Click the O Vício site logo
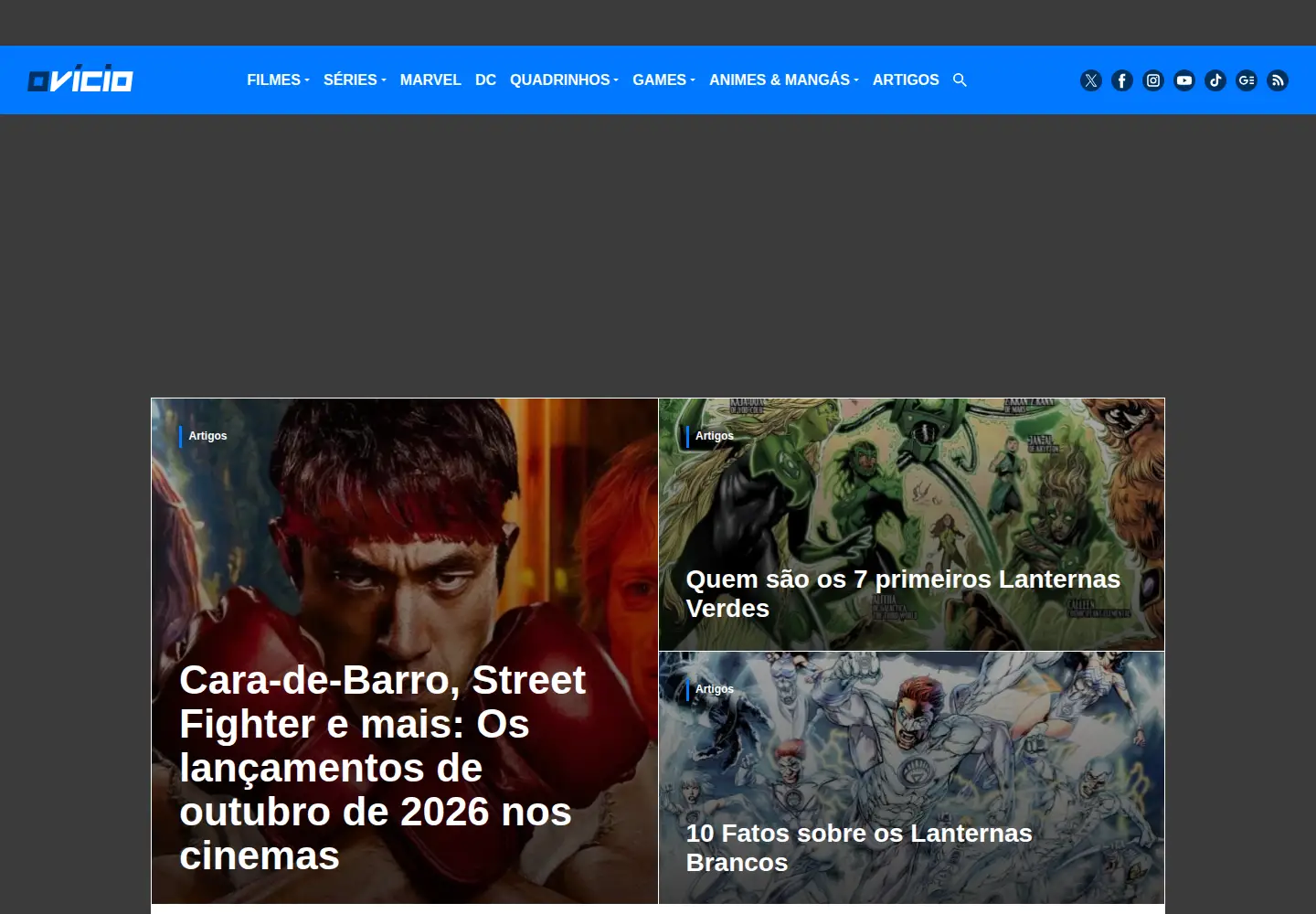 click(x=80, y=80)
